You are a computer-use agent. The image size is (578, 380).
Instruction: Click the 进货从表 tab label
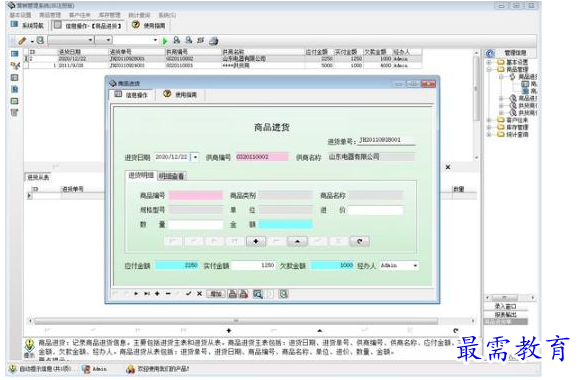38,177
